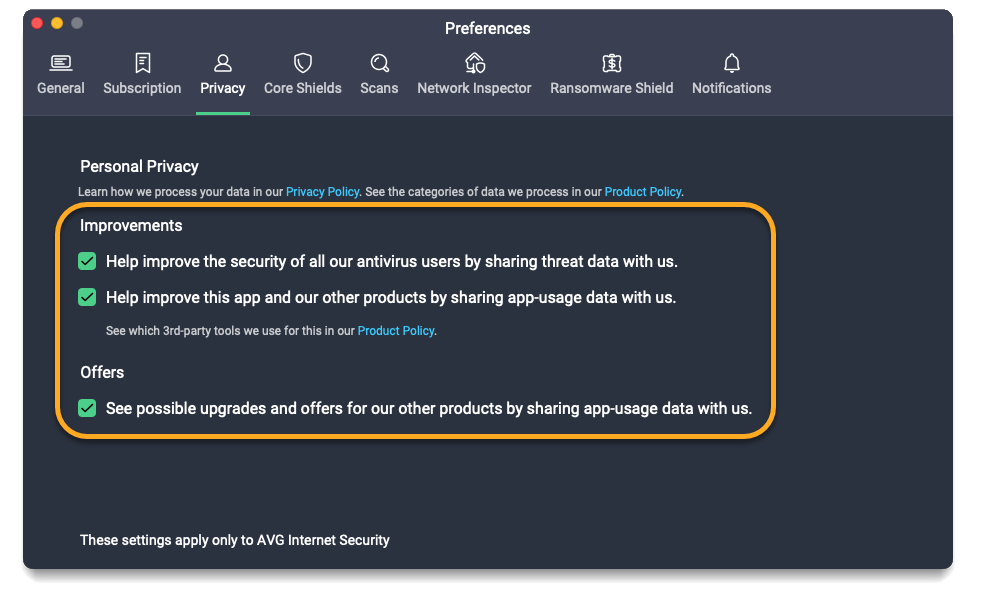The width and height of the screenshot is (981, 613).
Task: Open Scans using the magnifier icon
Action: coord(379,64)
